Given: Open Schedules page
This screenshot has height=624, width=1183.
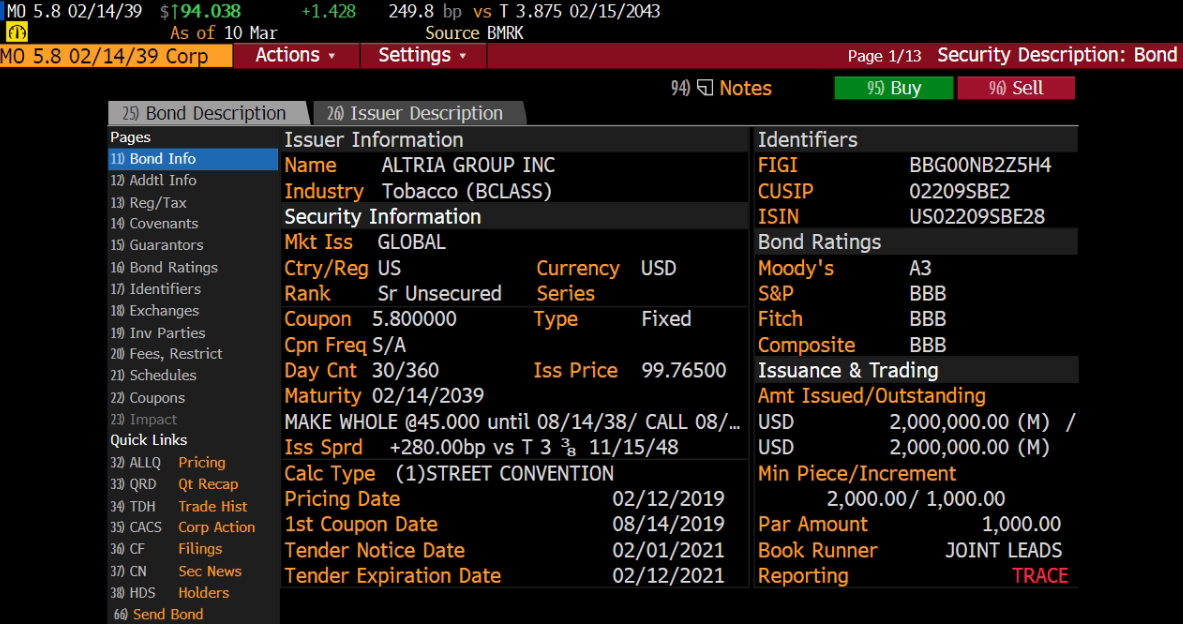Looking at the screenshot, I should [154, 375].
